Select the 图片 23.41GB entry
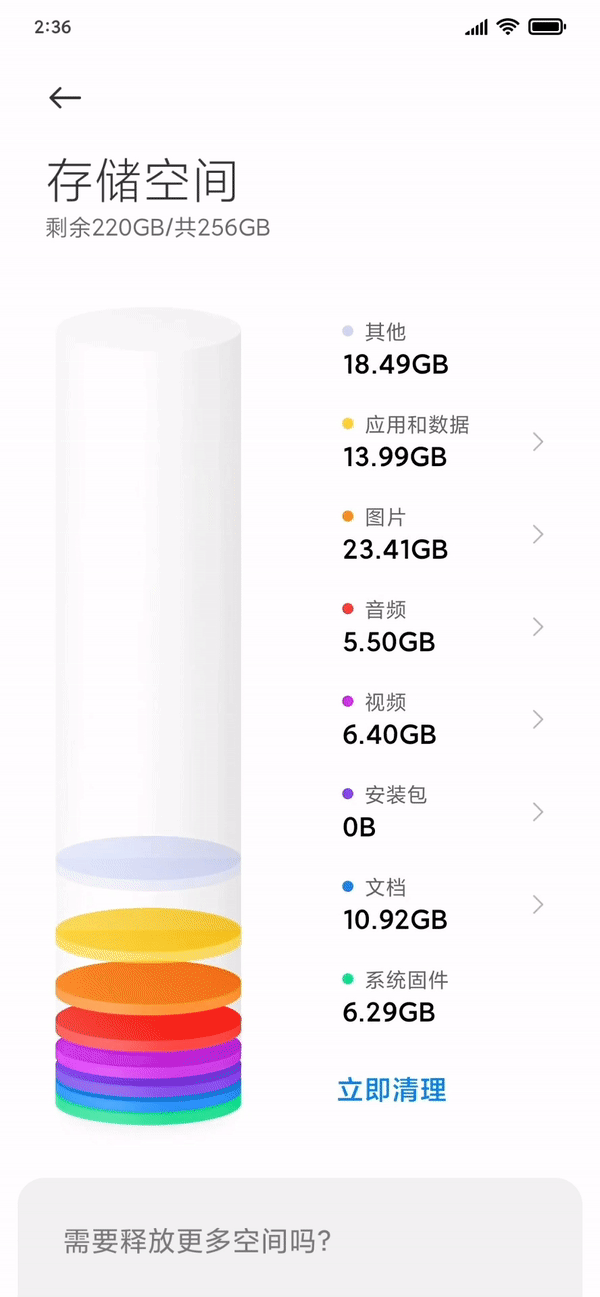 tap(444, 534)
